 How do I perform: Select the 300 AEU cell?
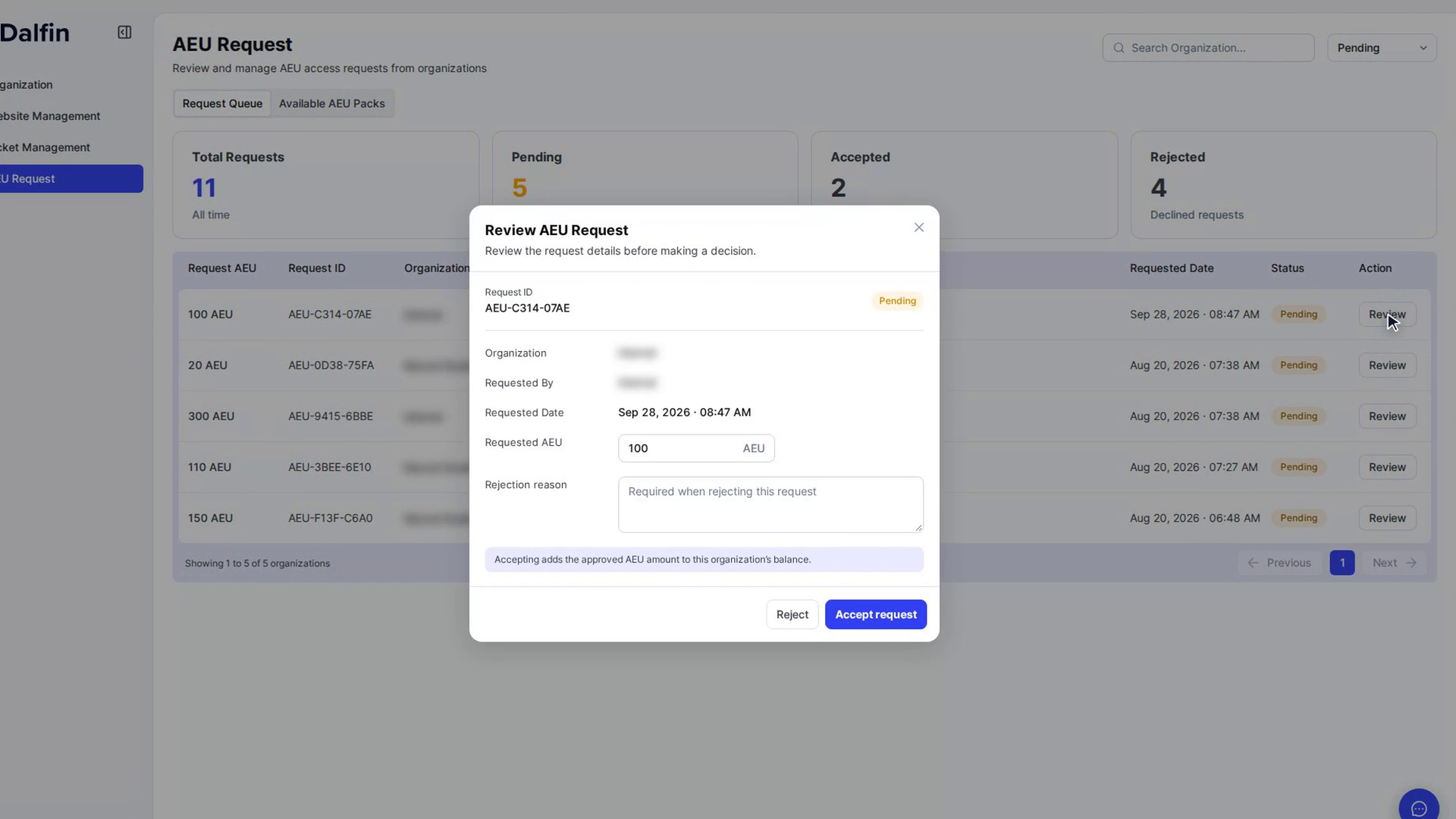point(211,416)
